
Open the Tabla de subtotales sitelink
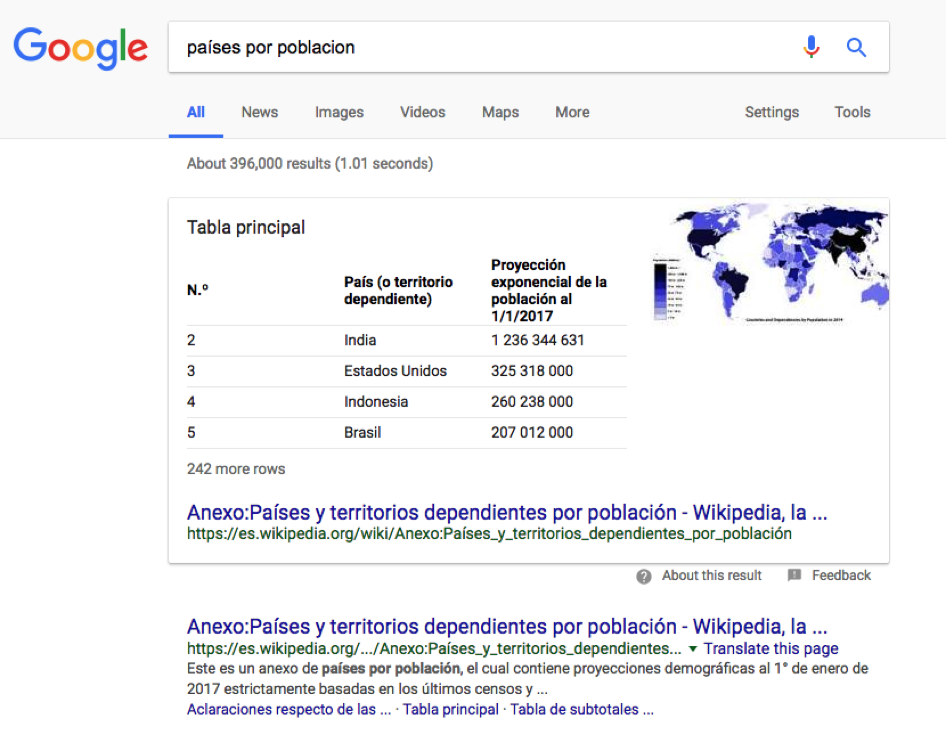pyautogui.click(x=584, y=710)
